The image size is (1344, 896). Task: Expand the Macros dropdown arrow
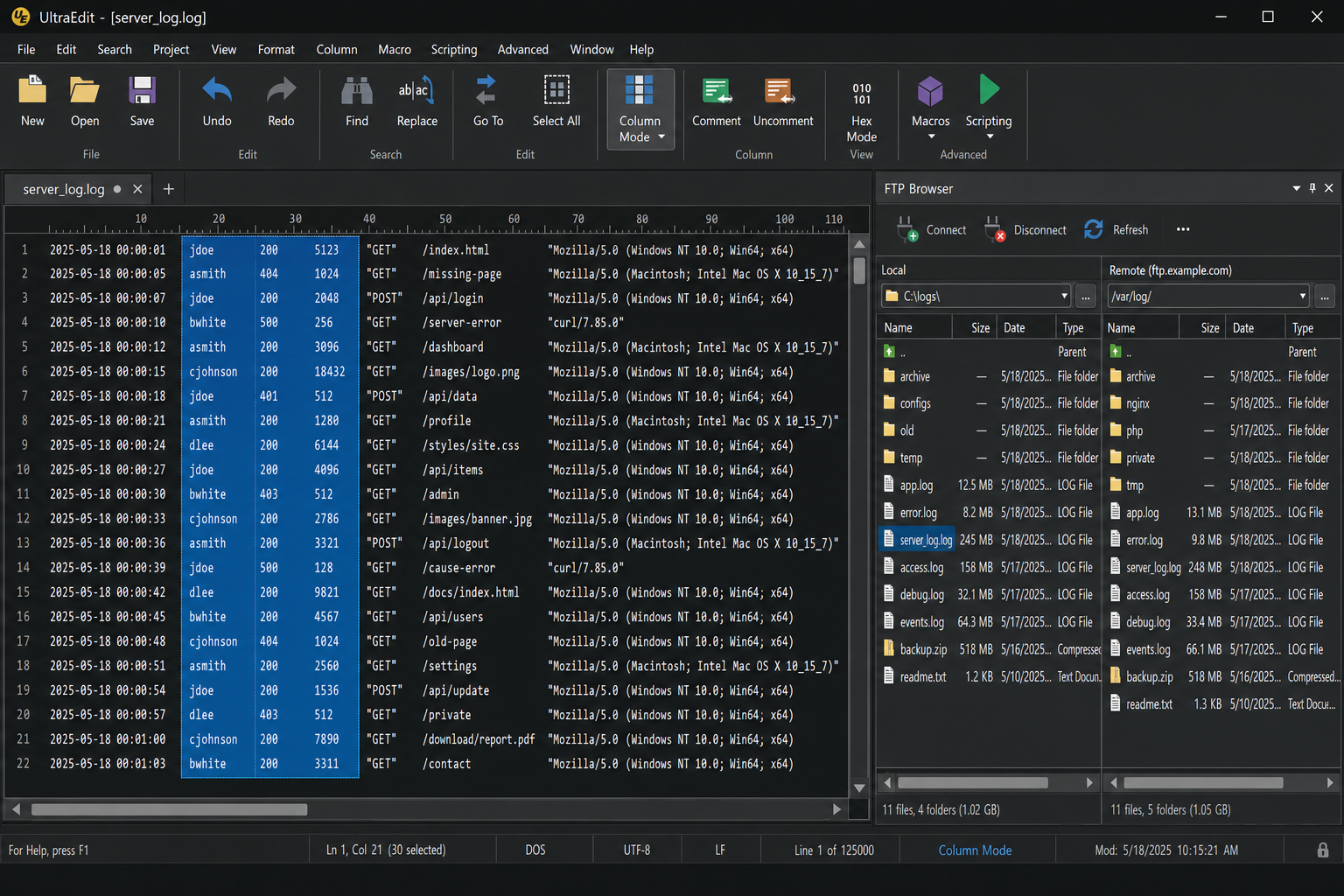coord(931,136)
